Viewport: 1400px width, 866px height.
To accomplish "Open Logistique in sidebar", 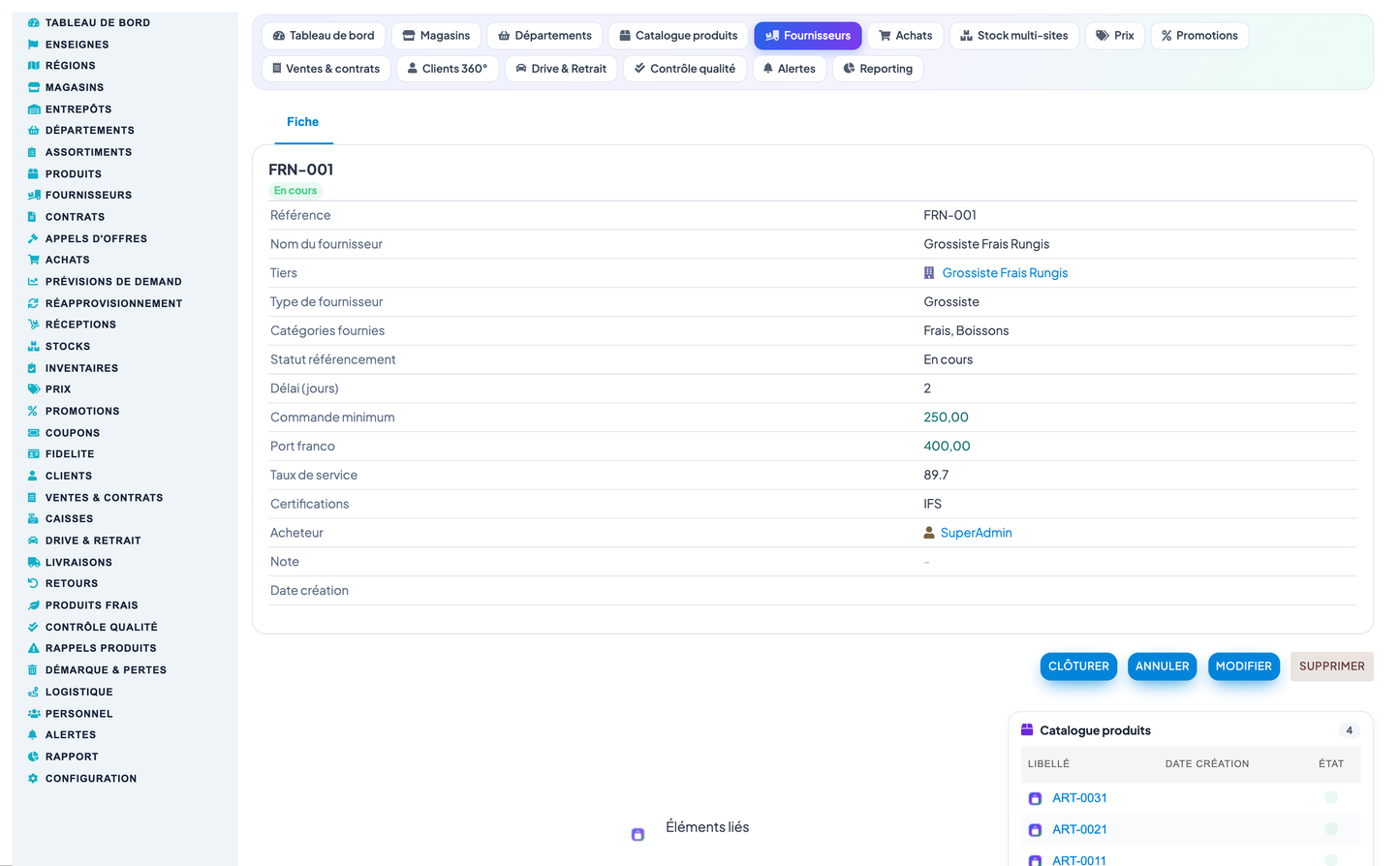I will tap(78, 692).
